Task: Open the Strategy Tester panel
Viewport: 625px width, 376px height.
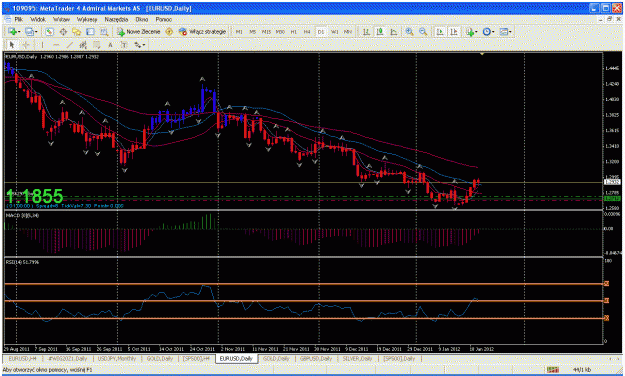Action: (104, 31)
